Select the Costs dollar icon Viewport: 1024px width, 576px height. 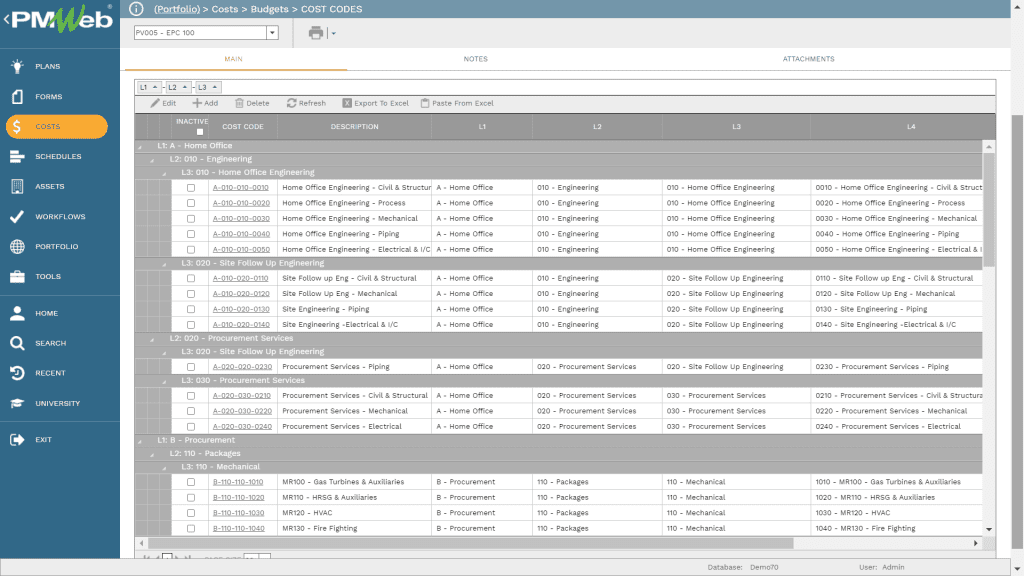pyautogui.click(x=17, y=127)
